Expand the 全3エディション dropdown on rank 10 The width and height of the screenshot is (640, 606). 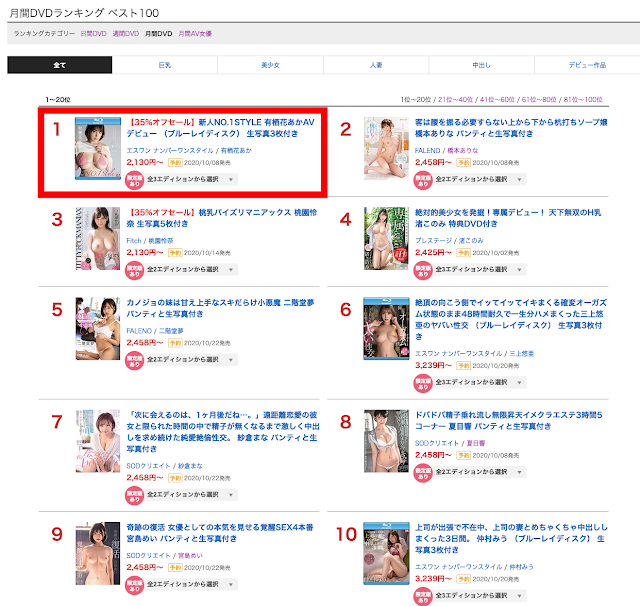480,596
